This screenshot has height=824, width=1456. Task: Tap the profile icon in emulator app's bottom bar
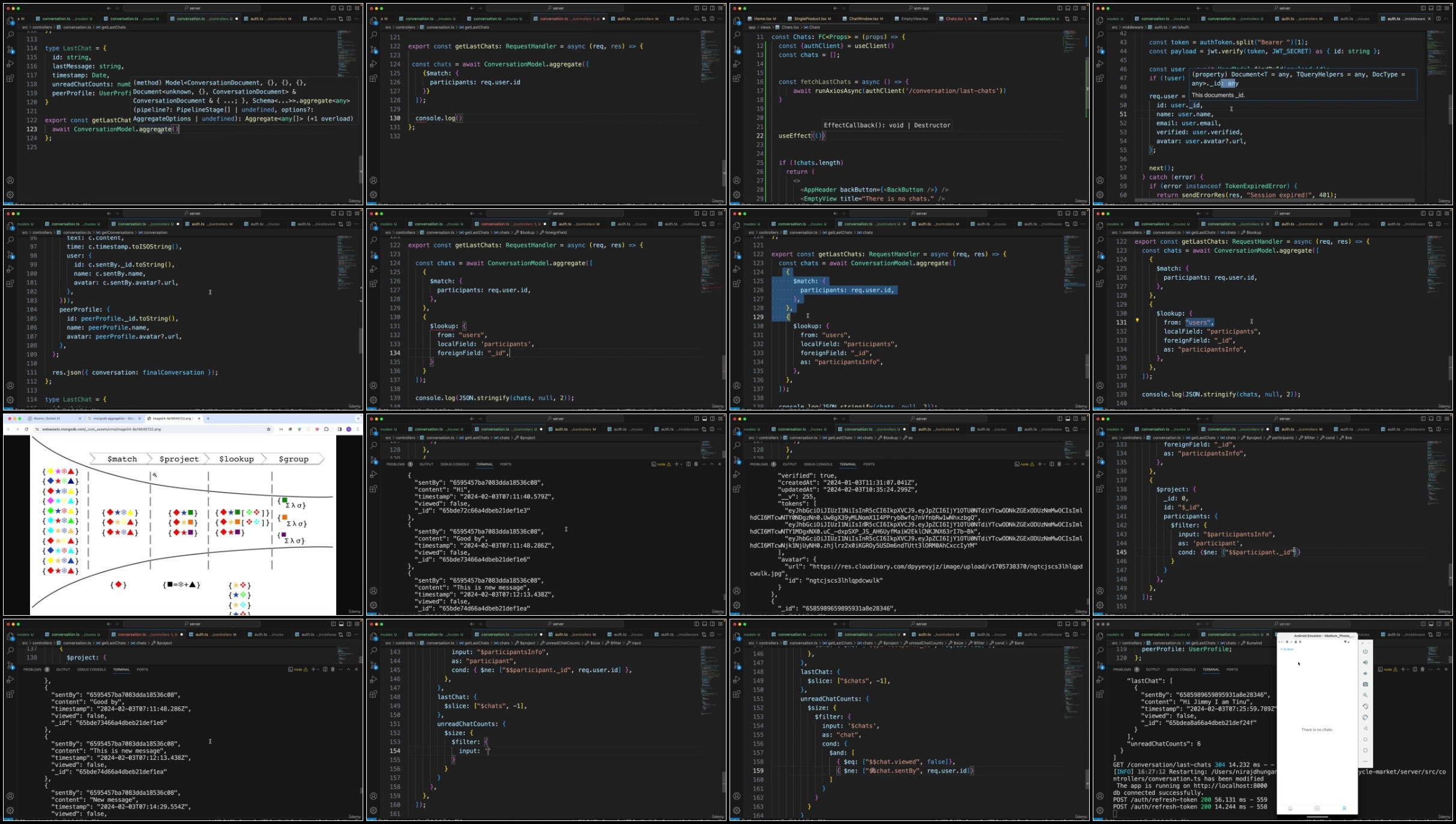[x=1344, y=808]
